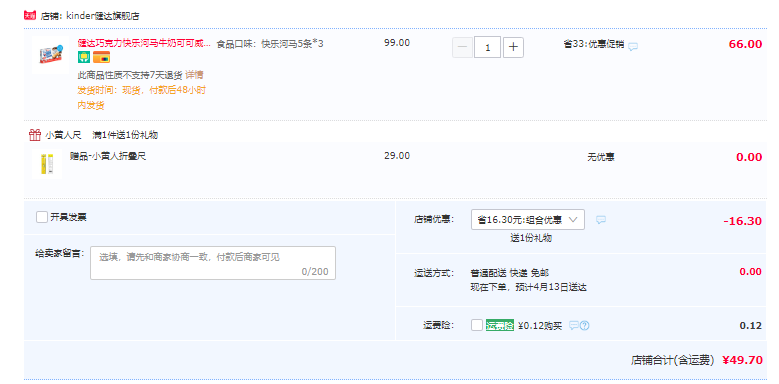Open the 健达巧克力快乐河马 product title link
Screen dimensions: 779x384
pos(144,44)
